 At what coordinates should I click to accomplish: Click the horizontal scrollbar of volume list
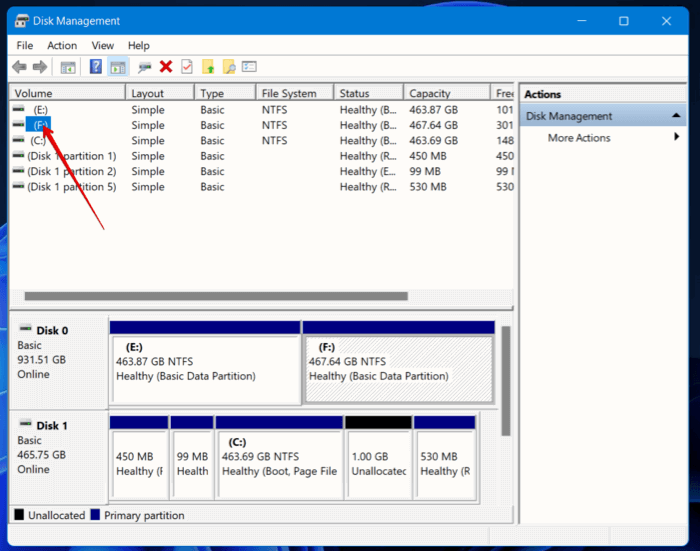(x=216, y=296)
